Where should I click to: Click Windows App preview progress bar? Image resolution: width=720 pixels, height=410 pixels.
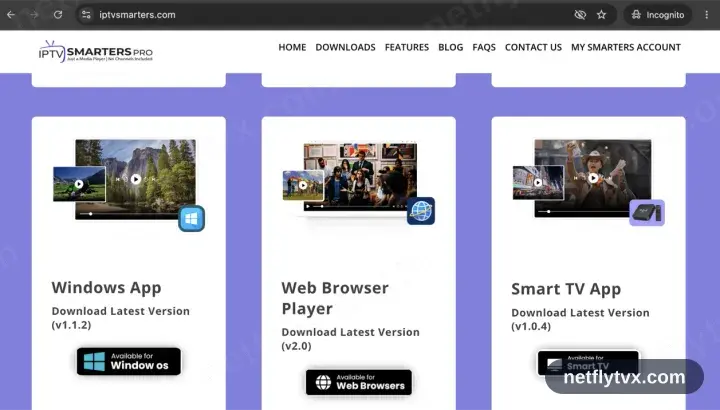coord(129,213)
